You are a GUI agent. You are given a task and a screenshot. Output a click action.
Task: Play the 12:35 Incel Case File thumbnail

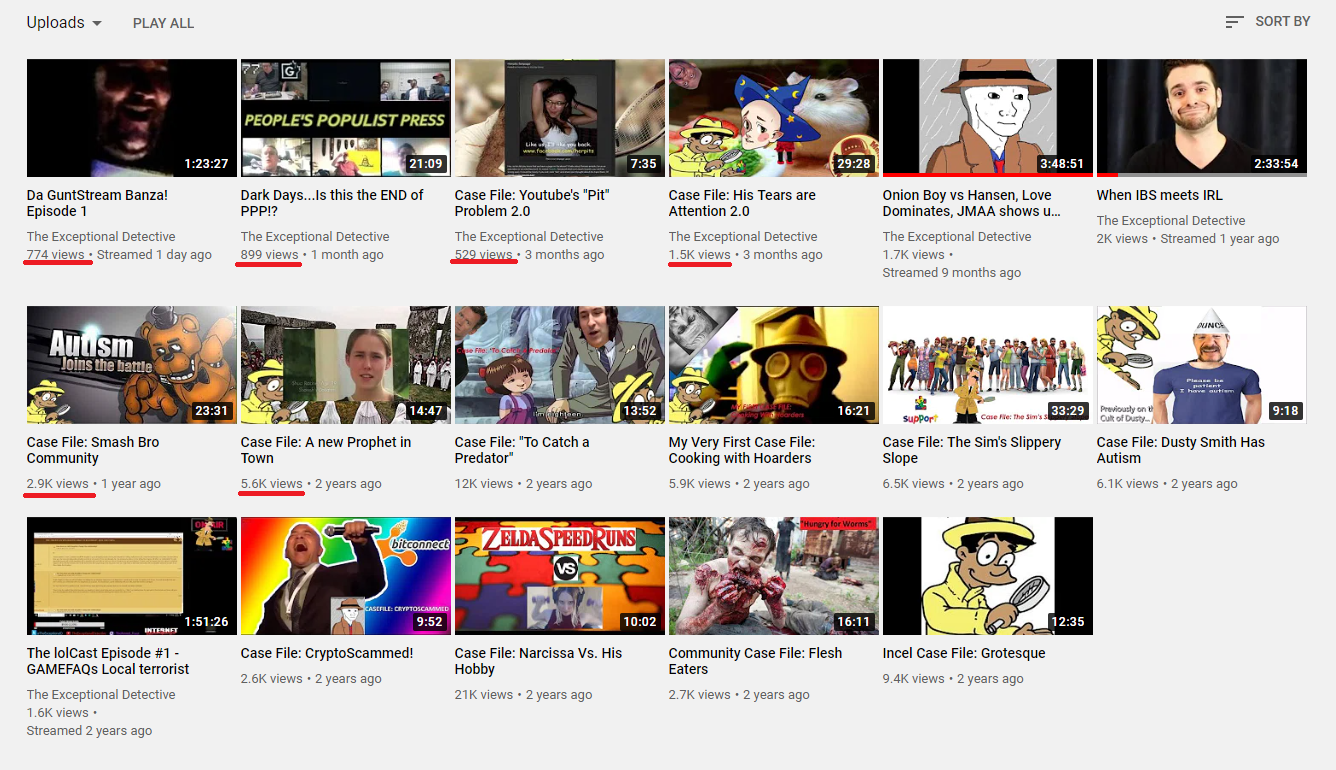coord(988,576)
